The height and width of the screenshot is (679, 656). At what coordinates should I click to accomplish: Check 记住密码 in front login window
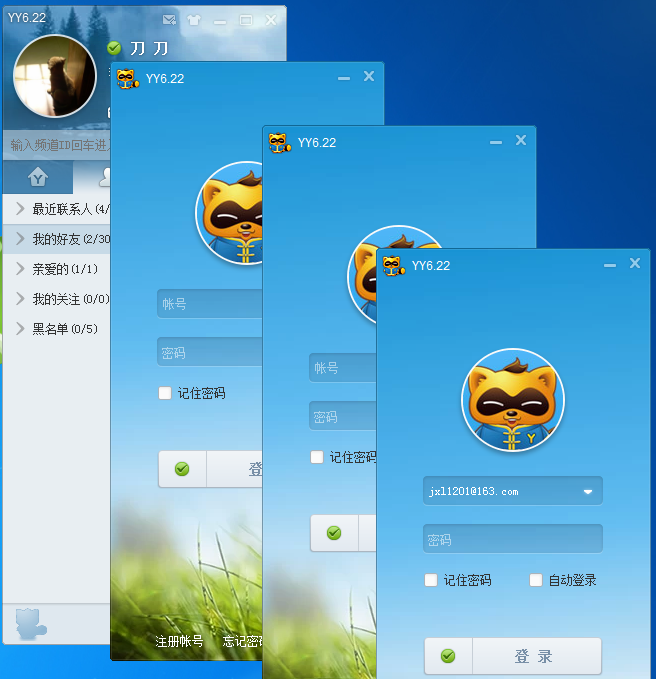[431, 580]
